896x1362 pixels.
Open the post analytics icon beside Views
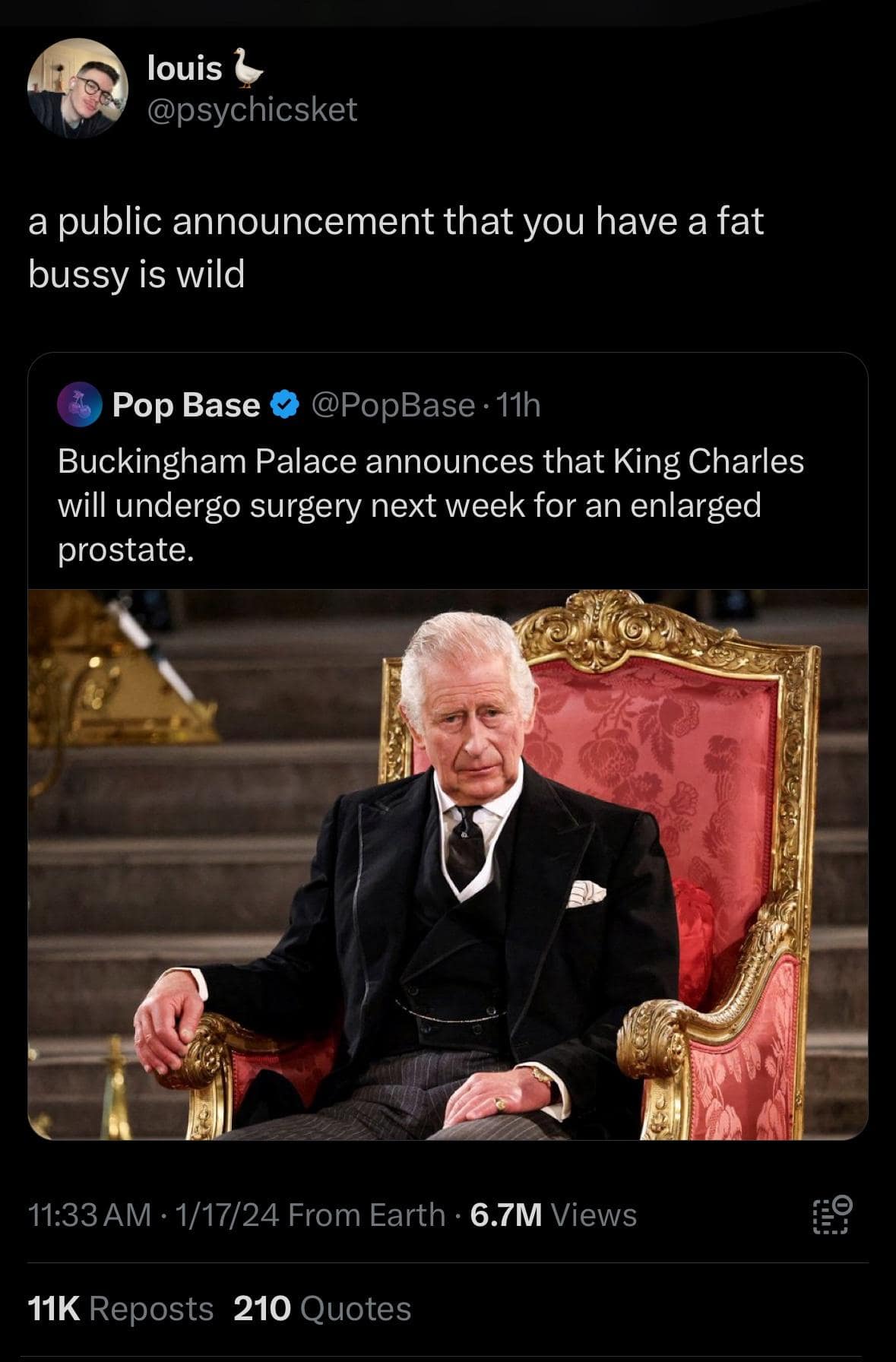(832, 1215)
